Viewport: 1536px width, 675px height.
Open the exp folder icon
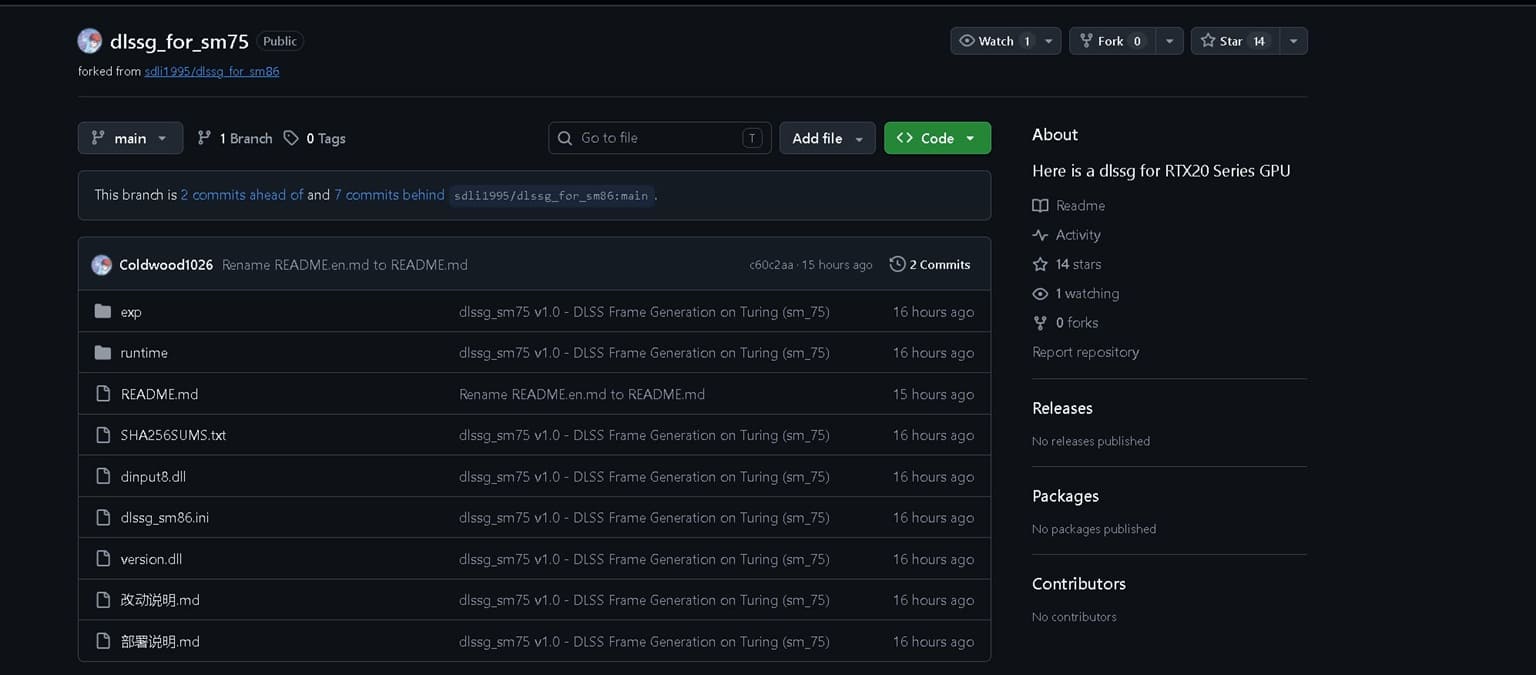click(102, 312)
